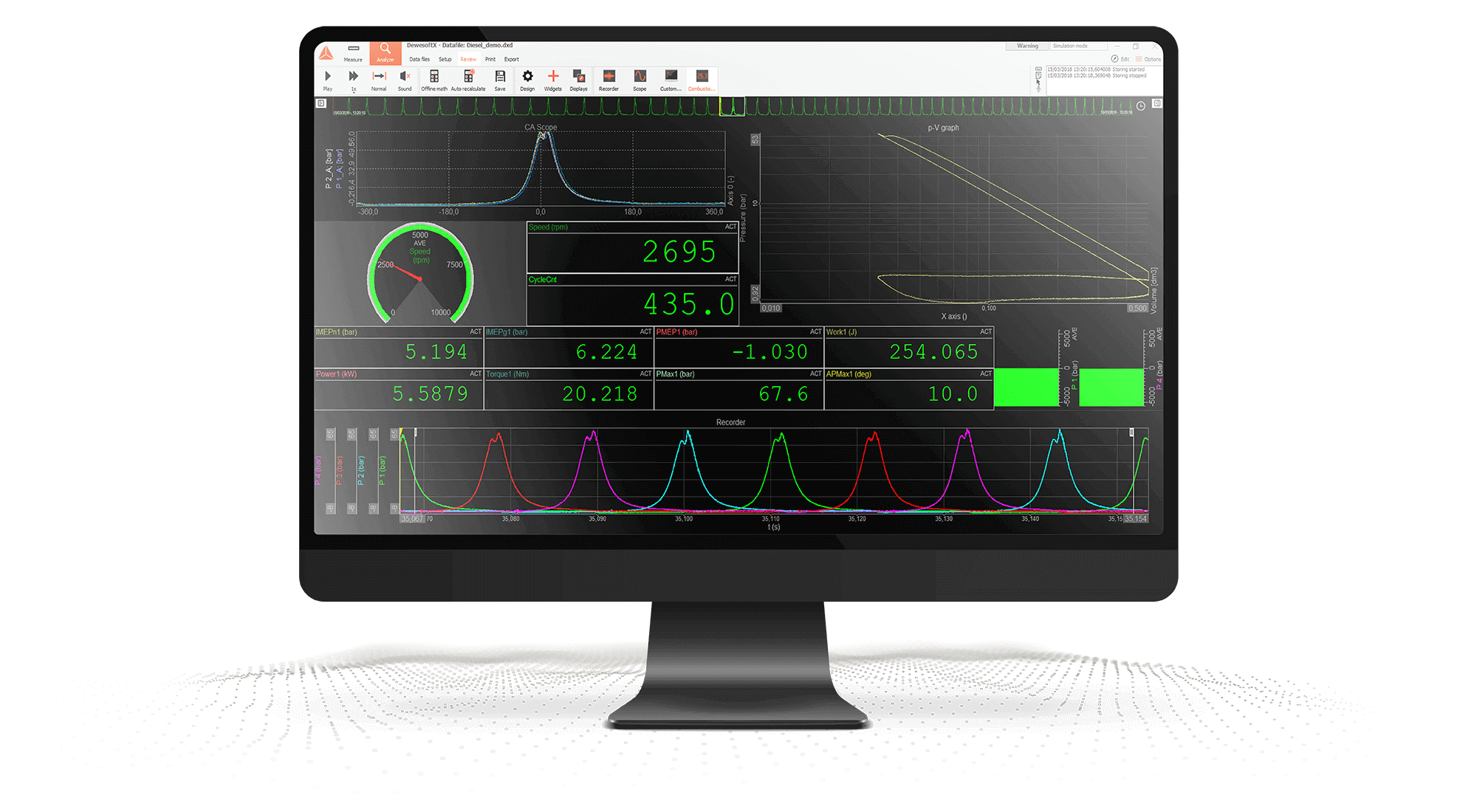Click P 1 (bar) recorder channel label
The height and width of the screenshot is (812, 1477).
tap(383, 470)
